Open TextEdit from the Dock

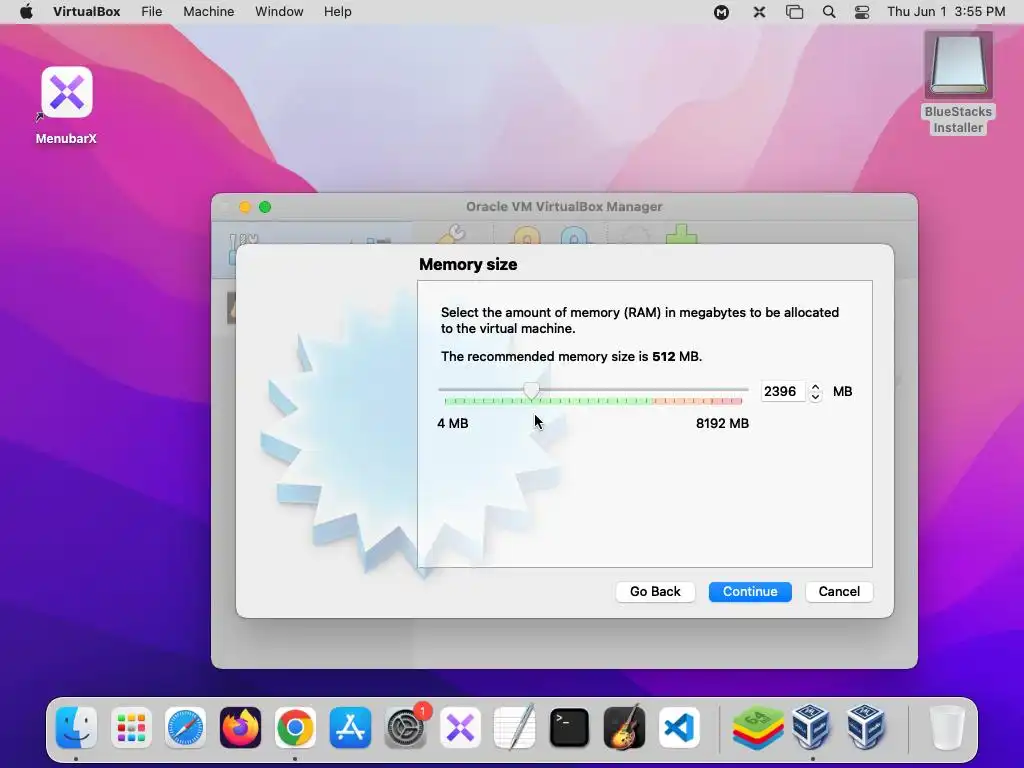tap(515, 727)
